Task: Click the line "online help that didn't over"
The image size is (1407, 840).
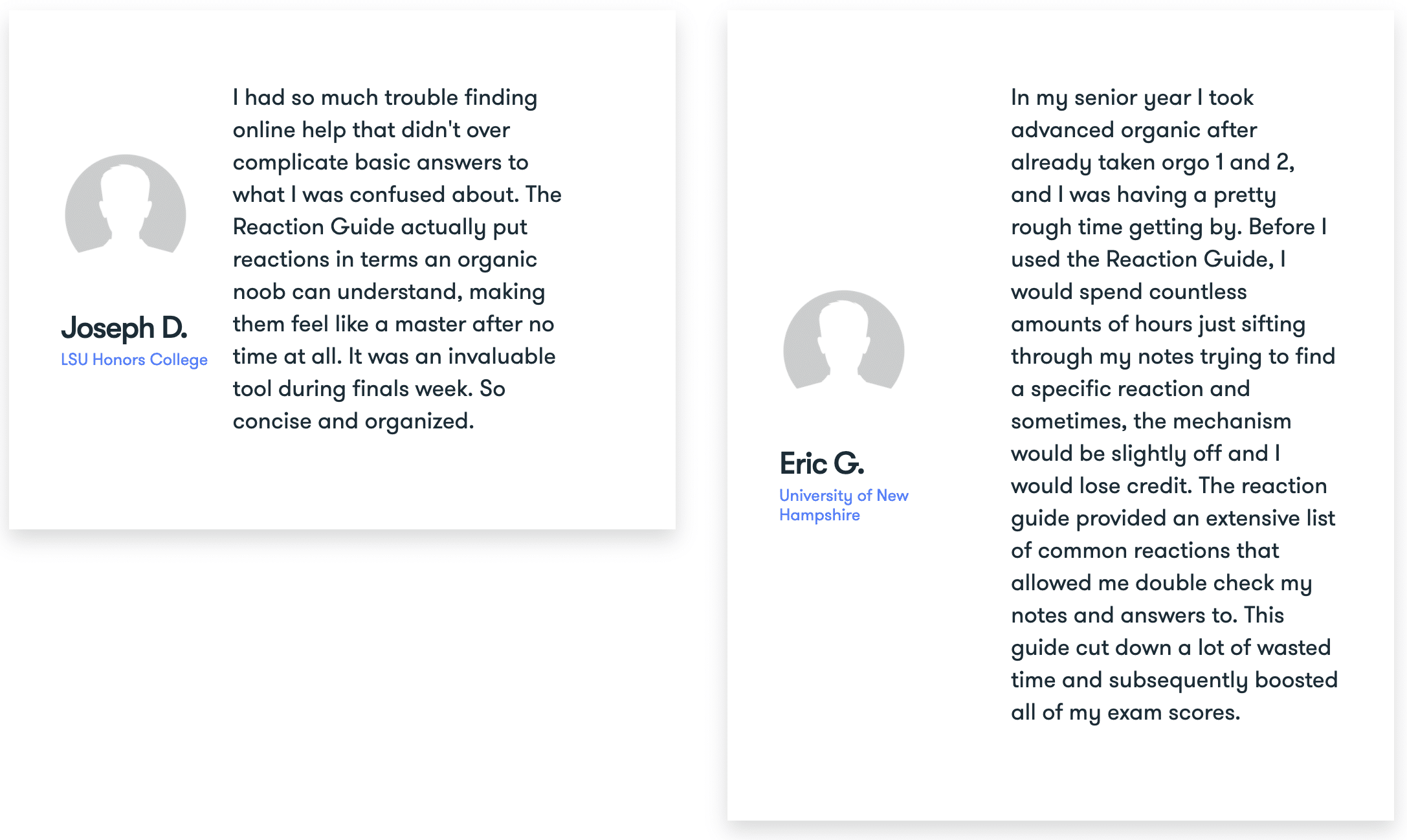Action: click(x=371, y=130)
